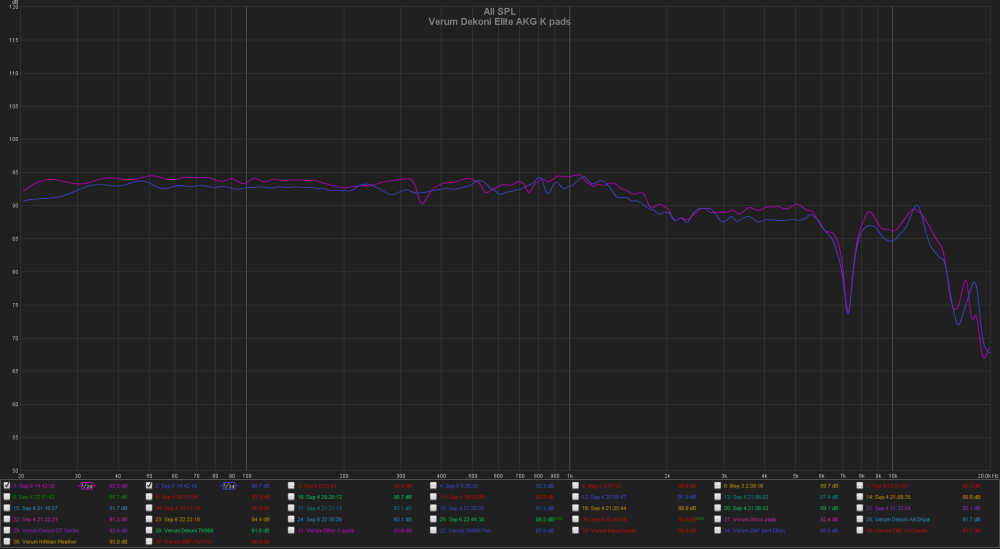
Task: Enable the Verum Dekoni DT Series trace
Action: click(8, 530)
